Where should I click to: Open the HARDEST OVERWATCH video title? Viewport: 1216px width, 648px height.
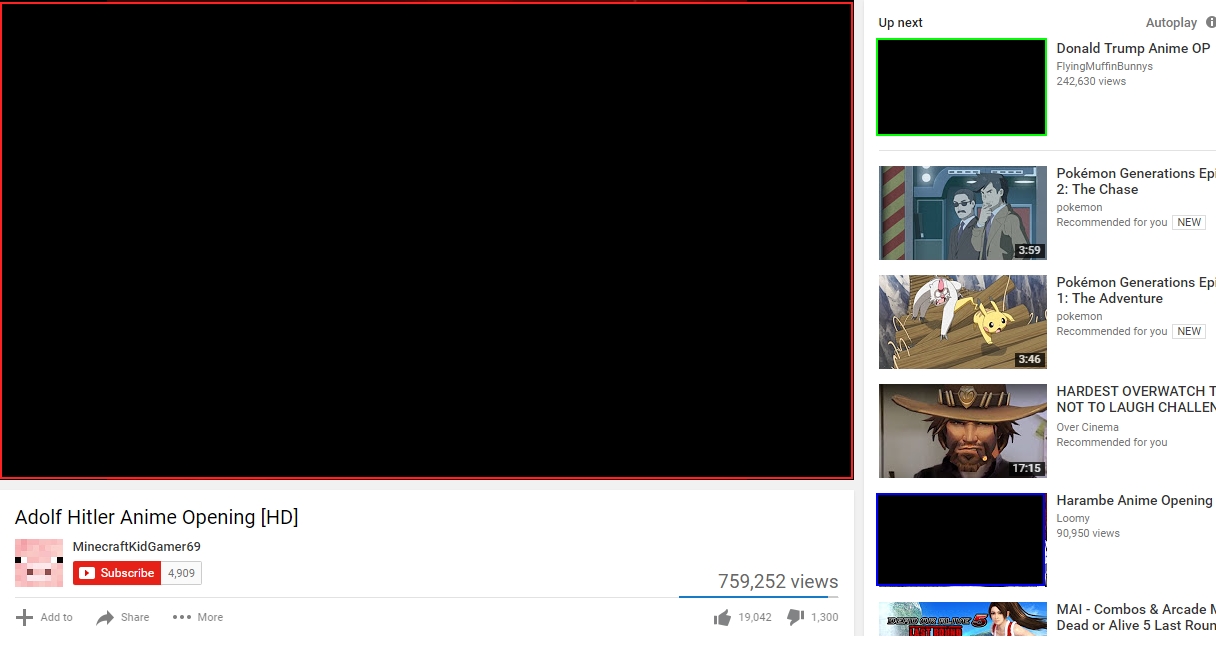1136,399
